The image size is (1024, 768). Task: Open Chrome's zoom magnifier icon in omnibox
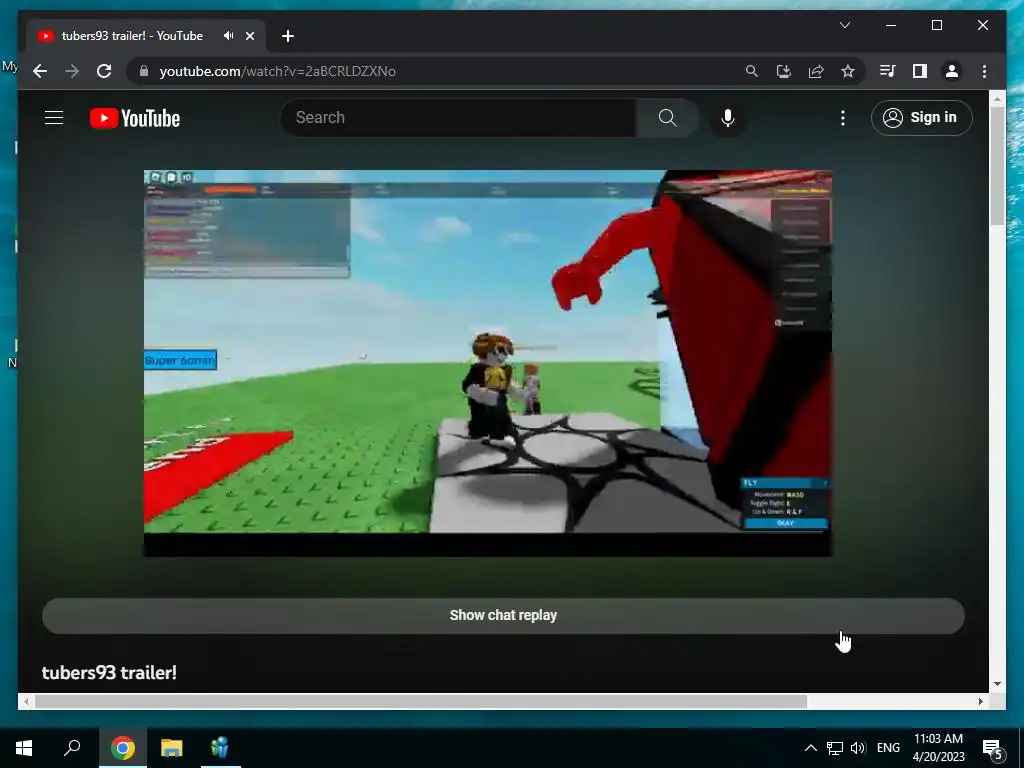click(752, 71)
